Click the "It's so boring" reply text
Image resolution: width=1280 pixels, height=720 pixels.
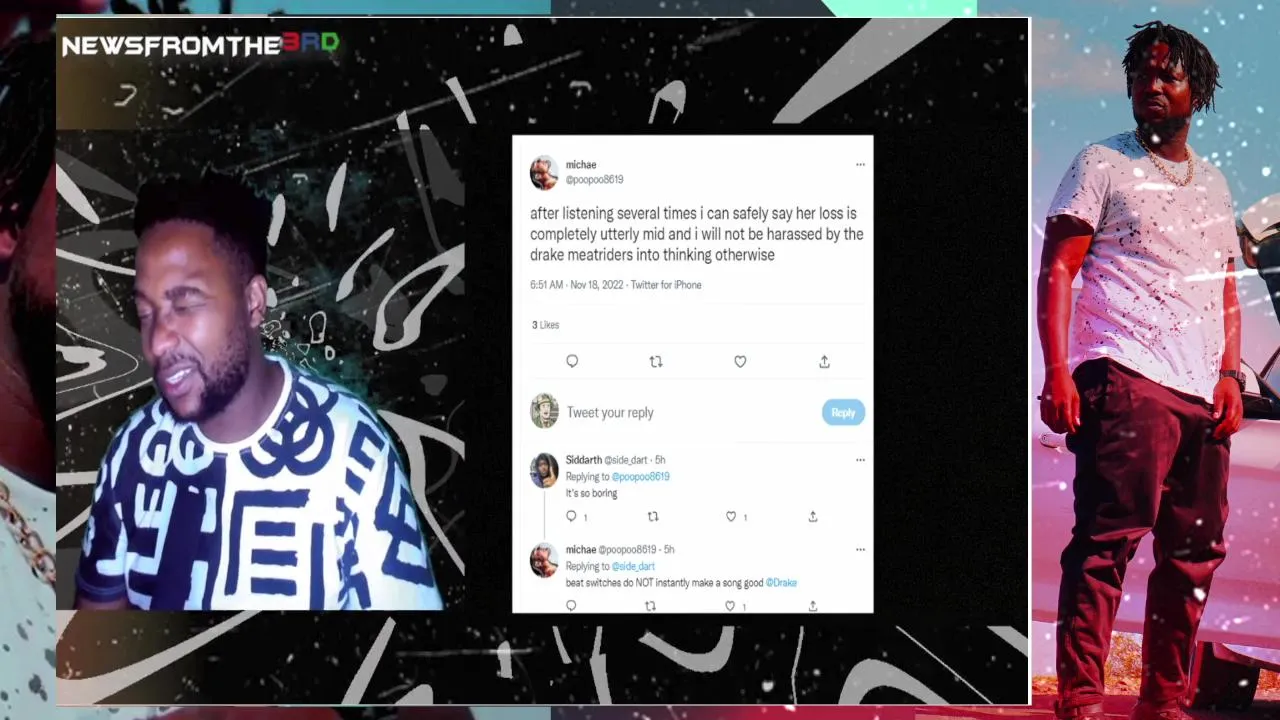[x=591, y=493]
